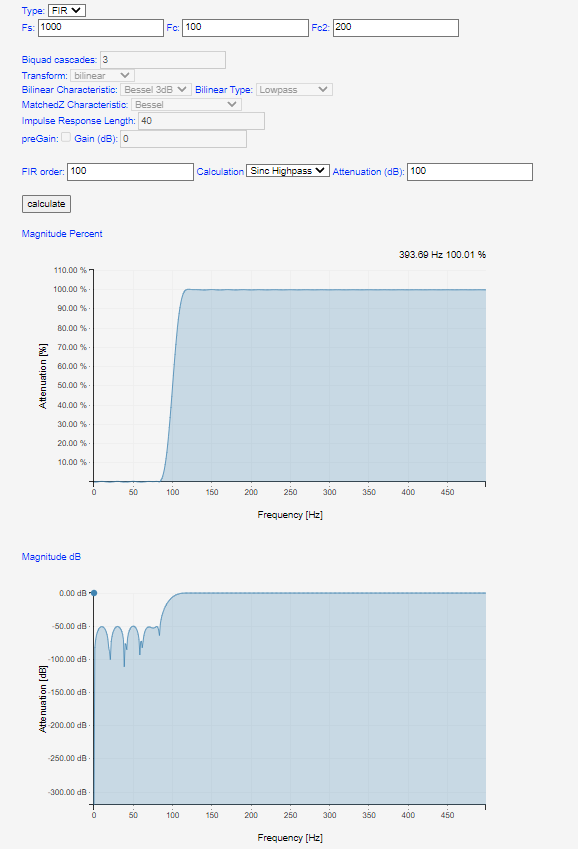Click the calculate button
This screenshot has height=849, width=578.
47,204
